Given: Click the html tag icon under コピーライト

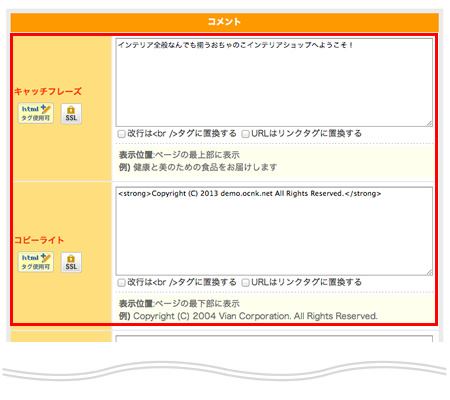Looking at the screenshot, I should click(x=36, y=262).
